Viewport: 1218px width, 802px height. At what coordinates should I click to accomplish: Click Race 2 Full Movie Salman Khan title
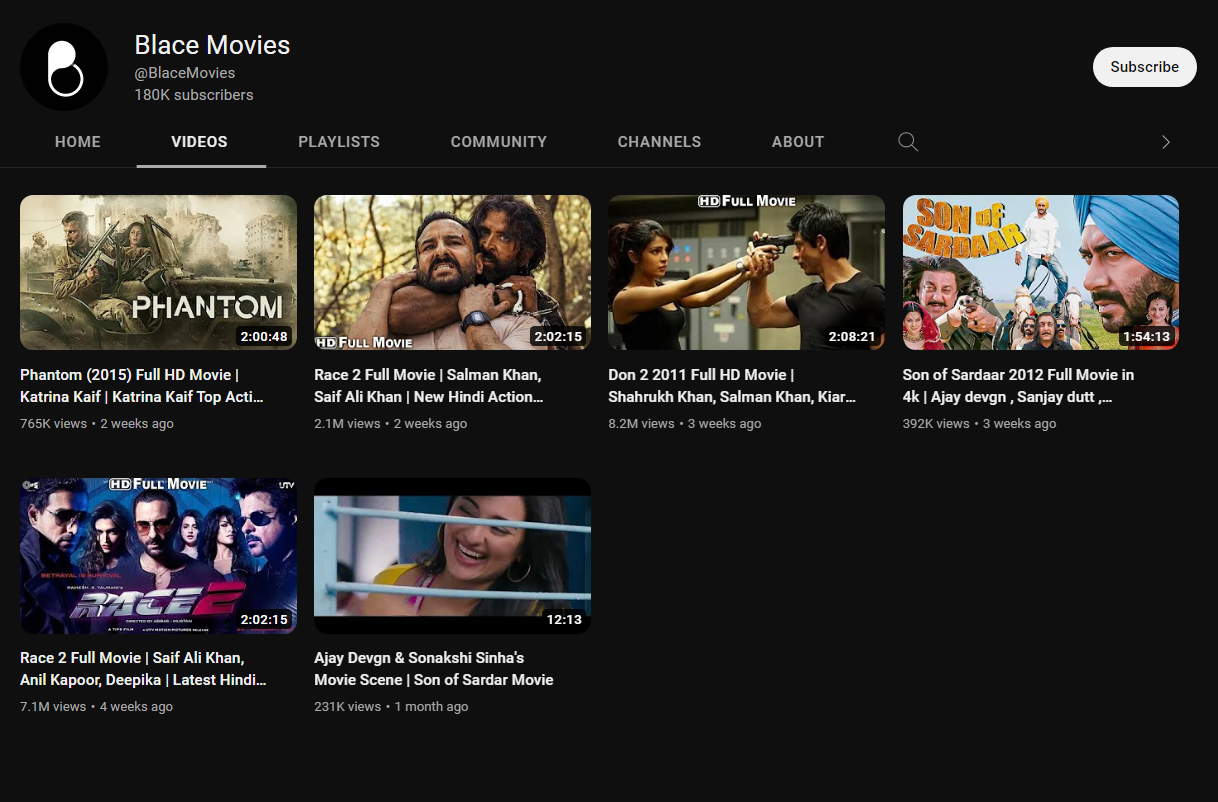click(x=430, y=386)
